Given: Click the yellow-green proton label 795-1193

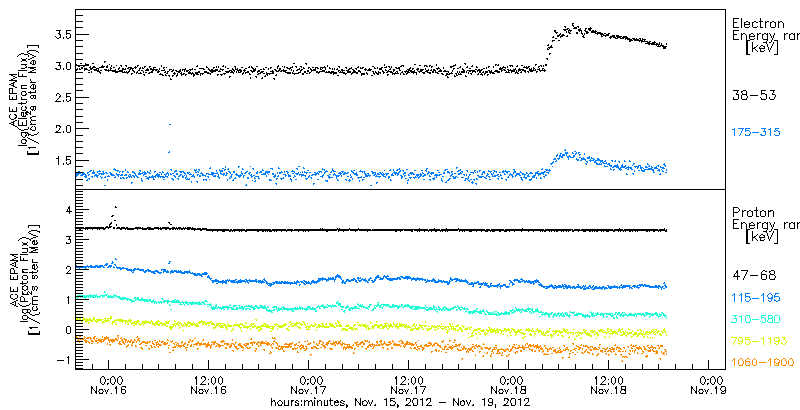Looking at the screenshot, I should pos(759,341).
